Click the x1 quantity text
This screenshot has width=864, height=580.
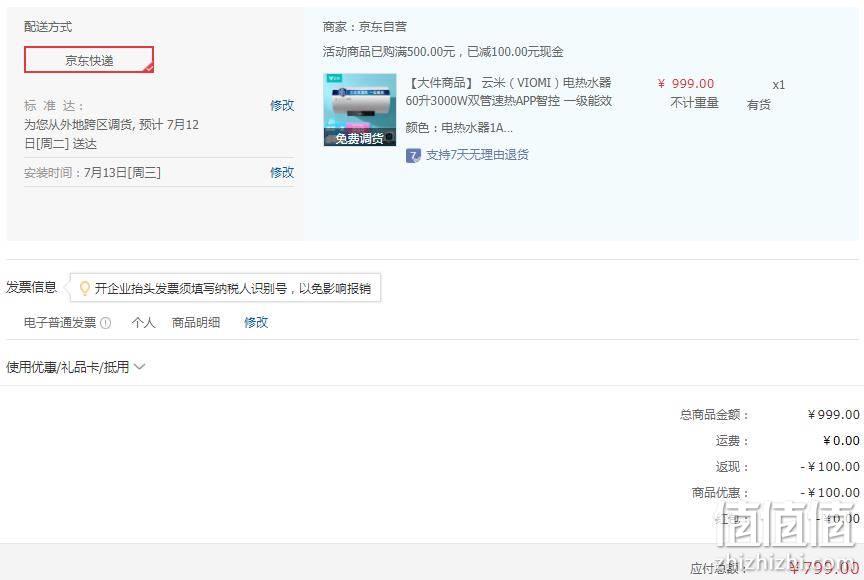pyautogui.click(x=779, y=85)
